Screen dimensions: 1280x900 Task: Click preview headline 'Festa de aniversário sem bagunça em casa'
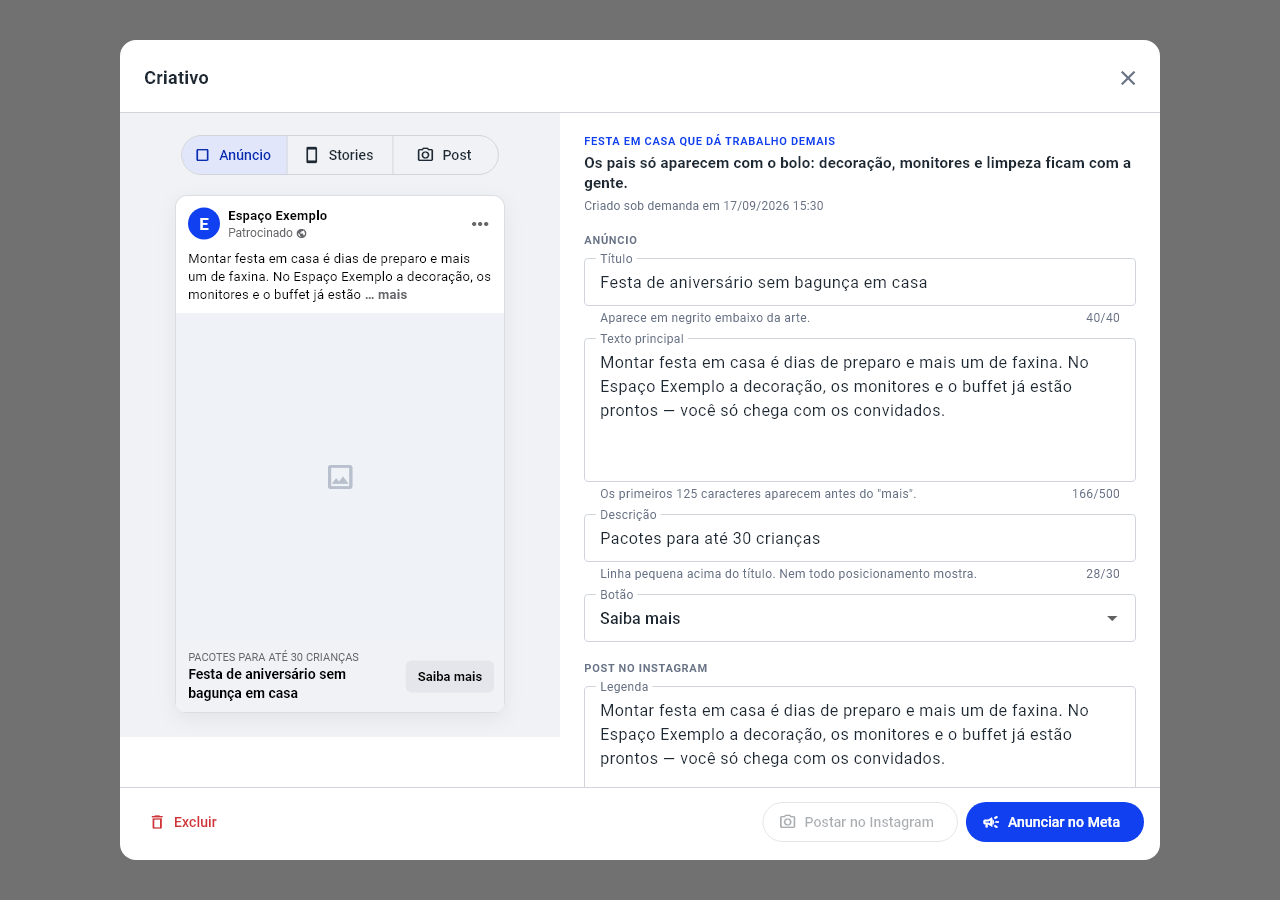(x=267, y=684)
